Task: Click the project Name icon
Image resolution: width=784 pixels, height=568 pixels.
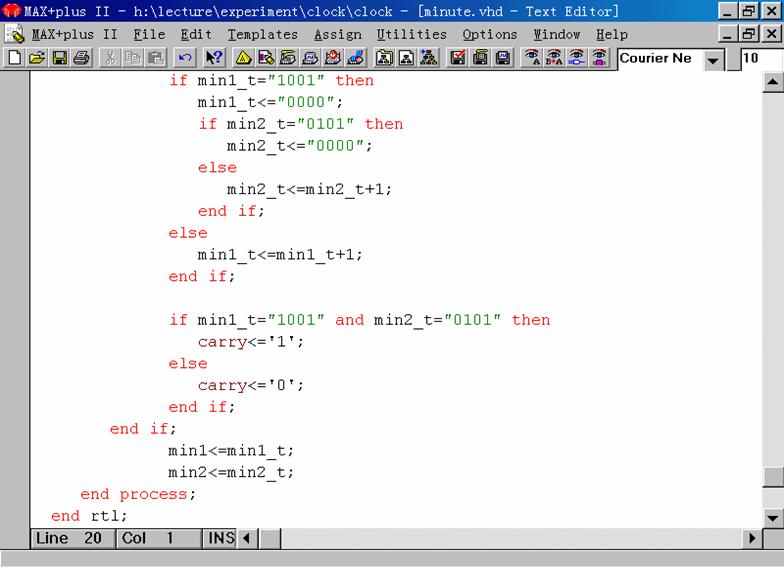Action: [384, 58]
